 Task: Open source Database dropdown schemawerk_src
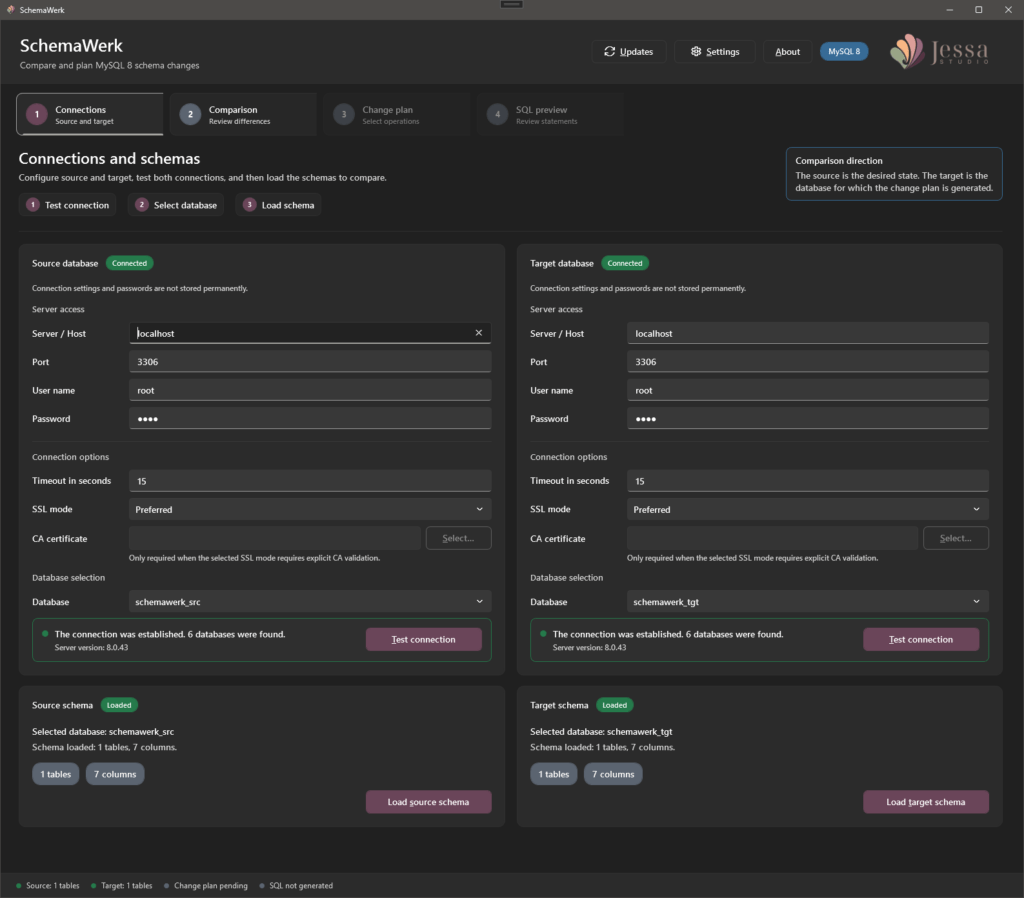310,601
